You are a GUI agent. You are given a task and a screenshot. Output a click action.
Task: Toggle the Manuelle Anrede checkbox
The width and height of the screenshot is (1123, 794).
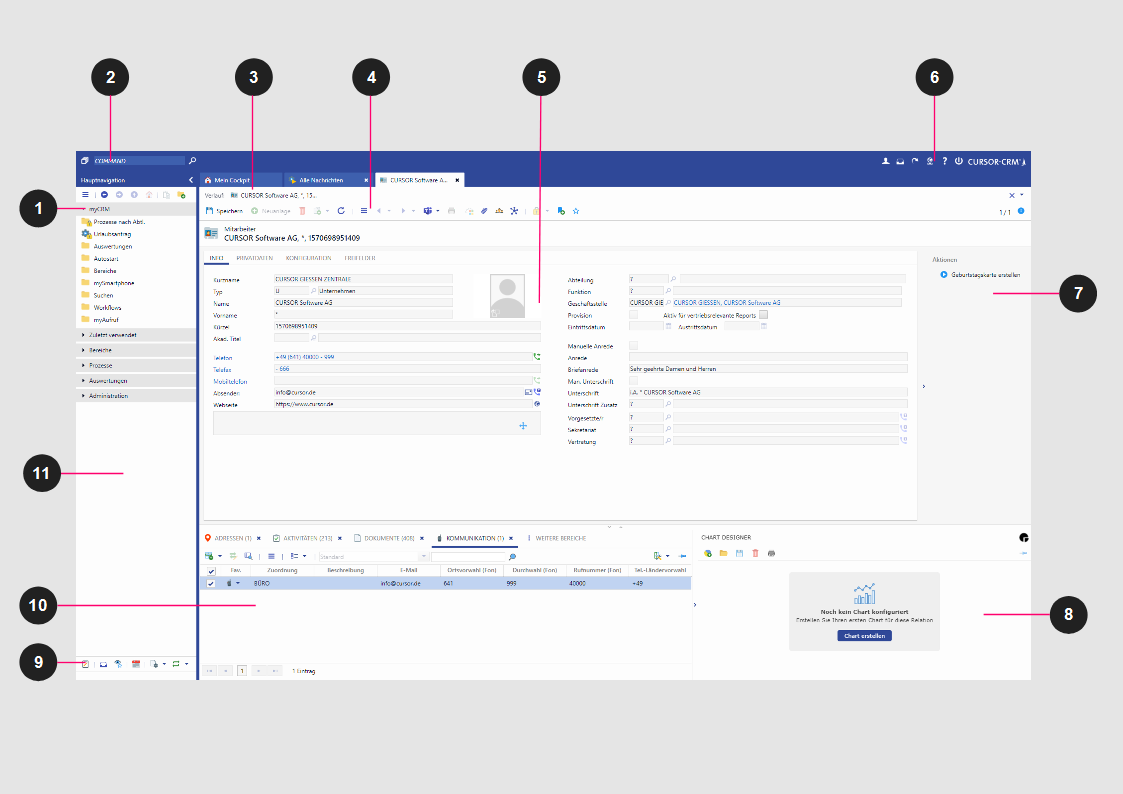click(x=633, y=345)
